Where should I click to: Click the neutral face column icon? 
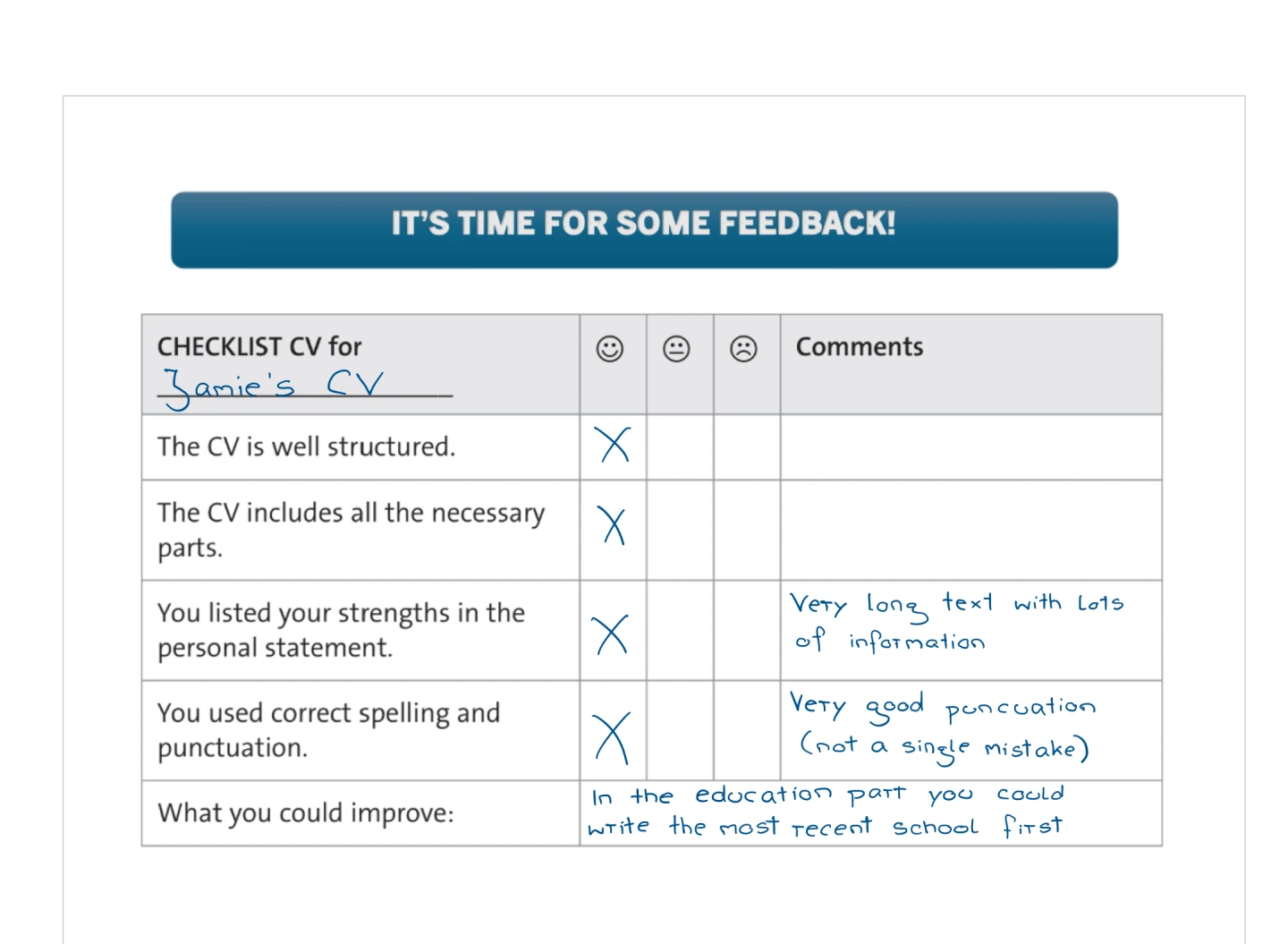pyautogui.click(x=676, y=349)
